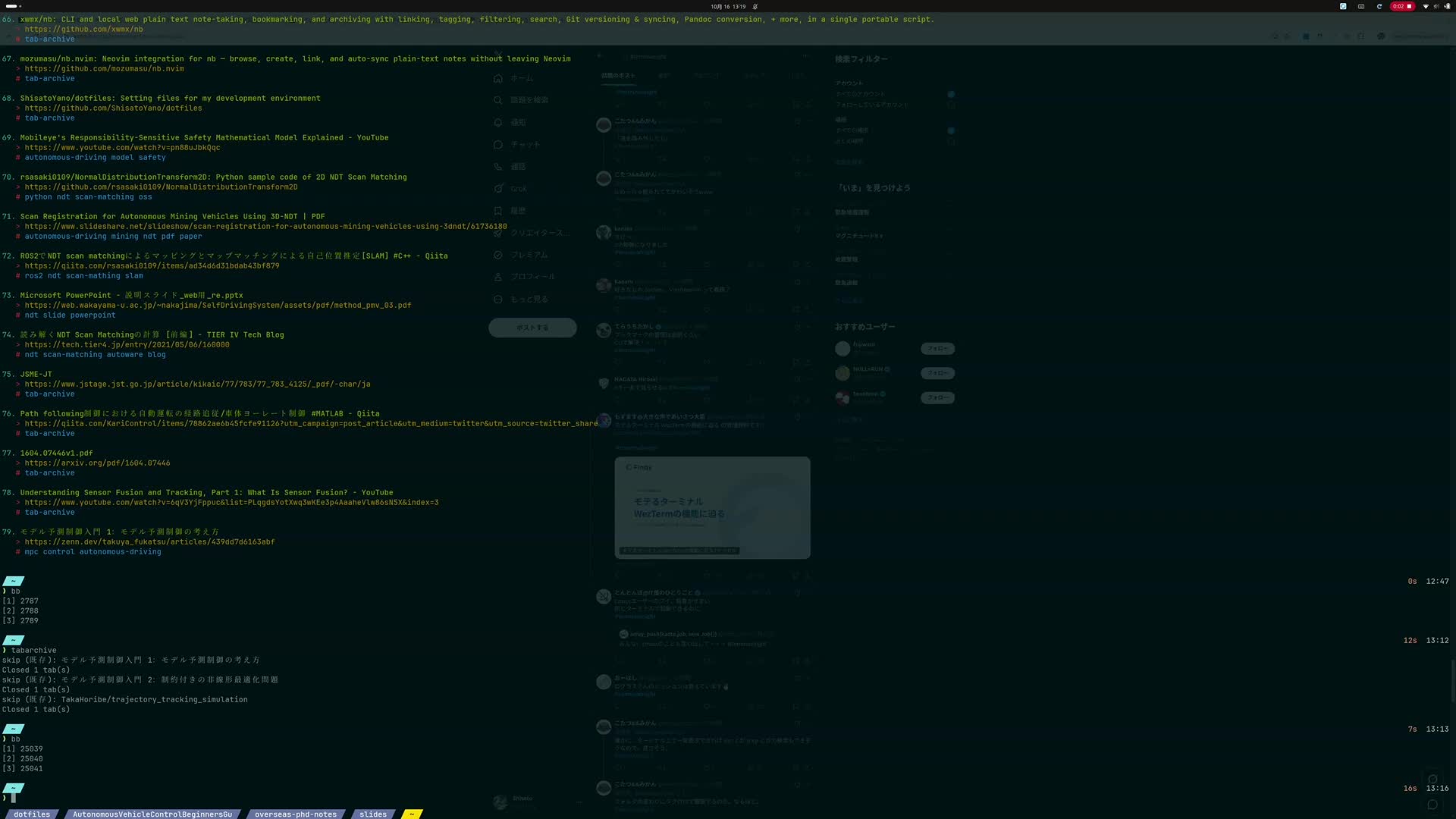Open Home in the background X sidebar

[513, 78]
